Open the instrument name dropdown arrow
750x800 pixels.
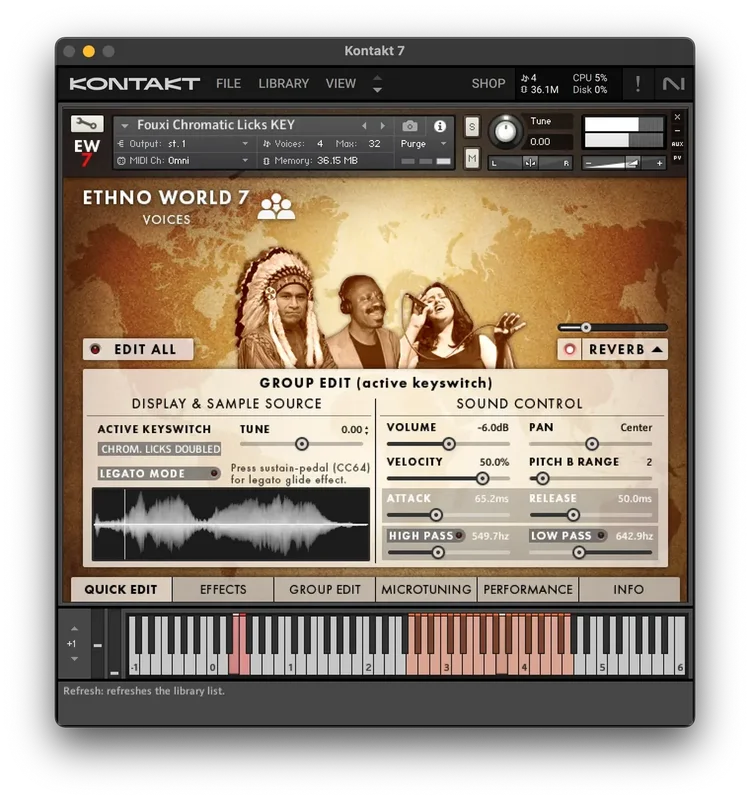124,125
